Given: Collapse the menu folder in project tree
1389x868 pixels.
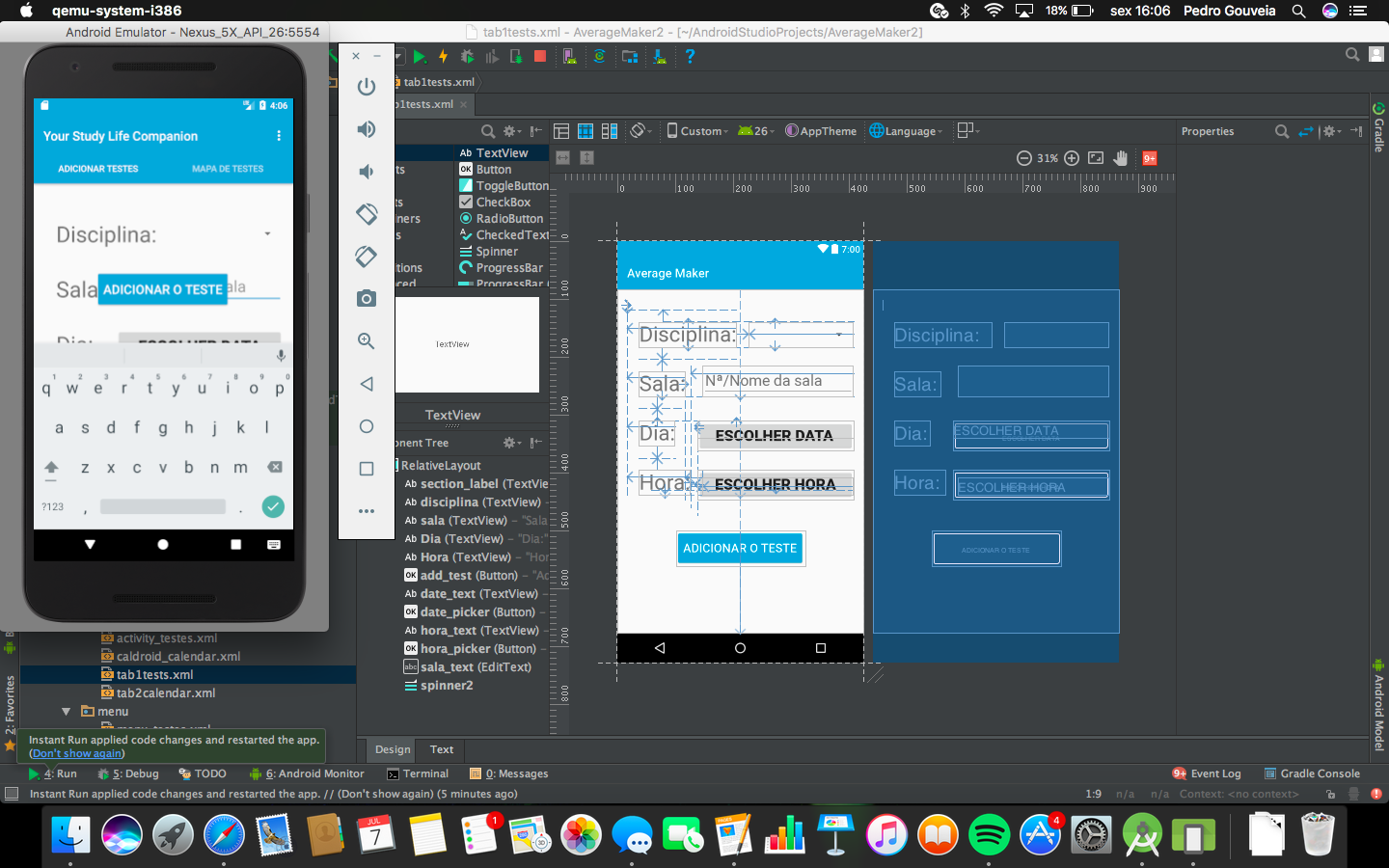Looking at the screenshot, I should click(x=67, y=712).
